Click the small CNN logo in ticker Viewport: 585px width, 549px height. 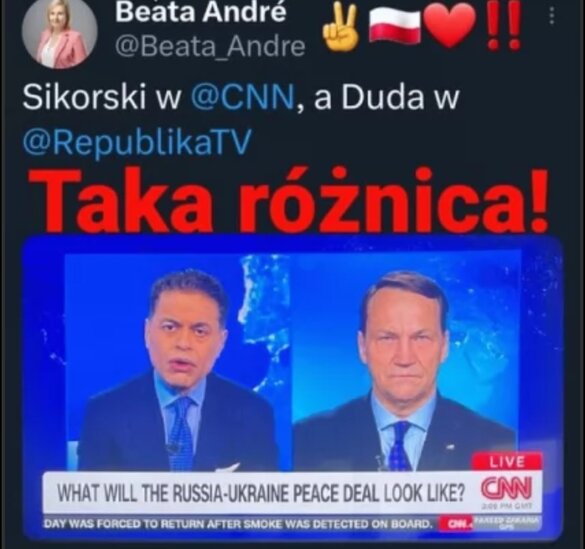(456, 524)
